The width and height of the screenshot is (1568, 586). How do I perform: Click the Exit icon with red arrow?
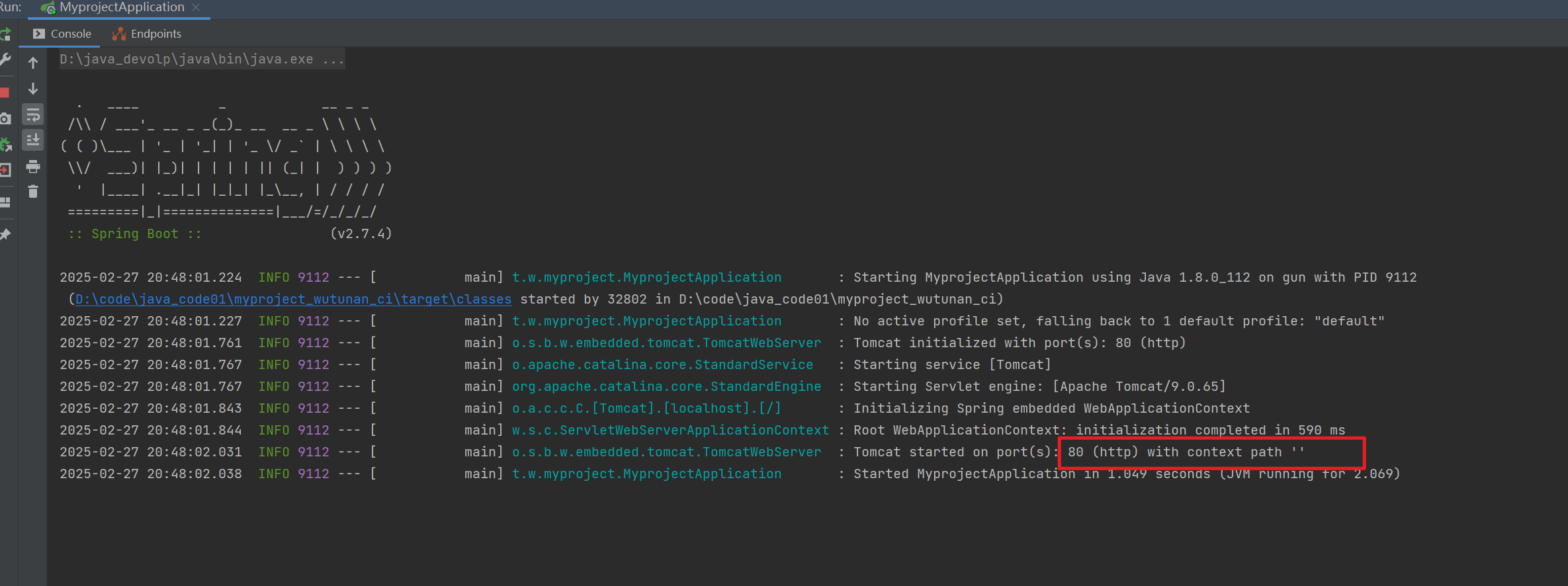point(5,170)
